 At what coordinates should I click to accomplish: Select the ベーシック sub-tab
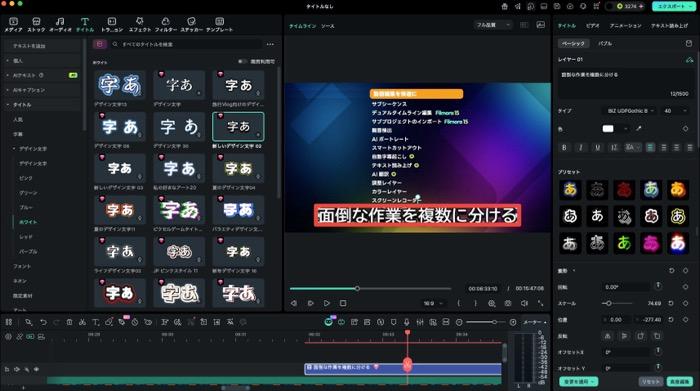573,44
